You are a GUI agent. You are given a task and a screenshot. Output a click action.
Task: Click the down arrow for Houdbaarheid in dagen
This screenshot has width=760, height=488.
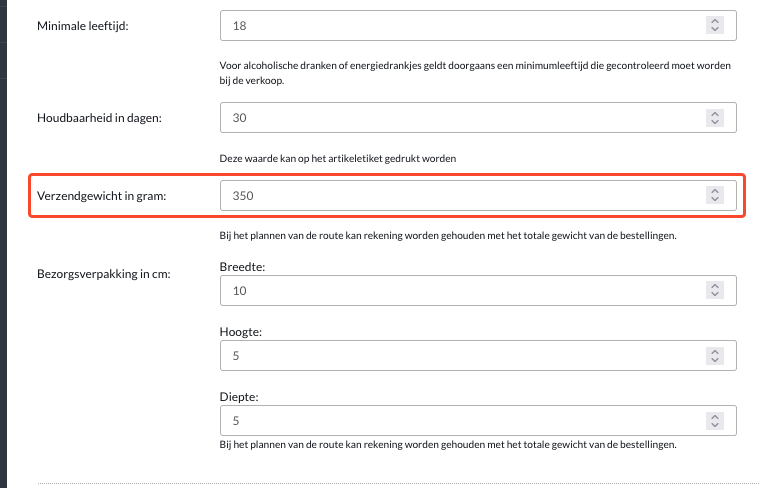click(715, 122)
